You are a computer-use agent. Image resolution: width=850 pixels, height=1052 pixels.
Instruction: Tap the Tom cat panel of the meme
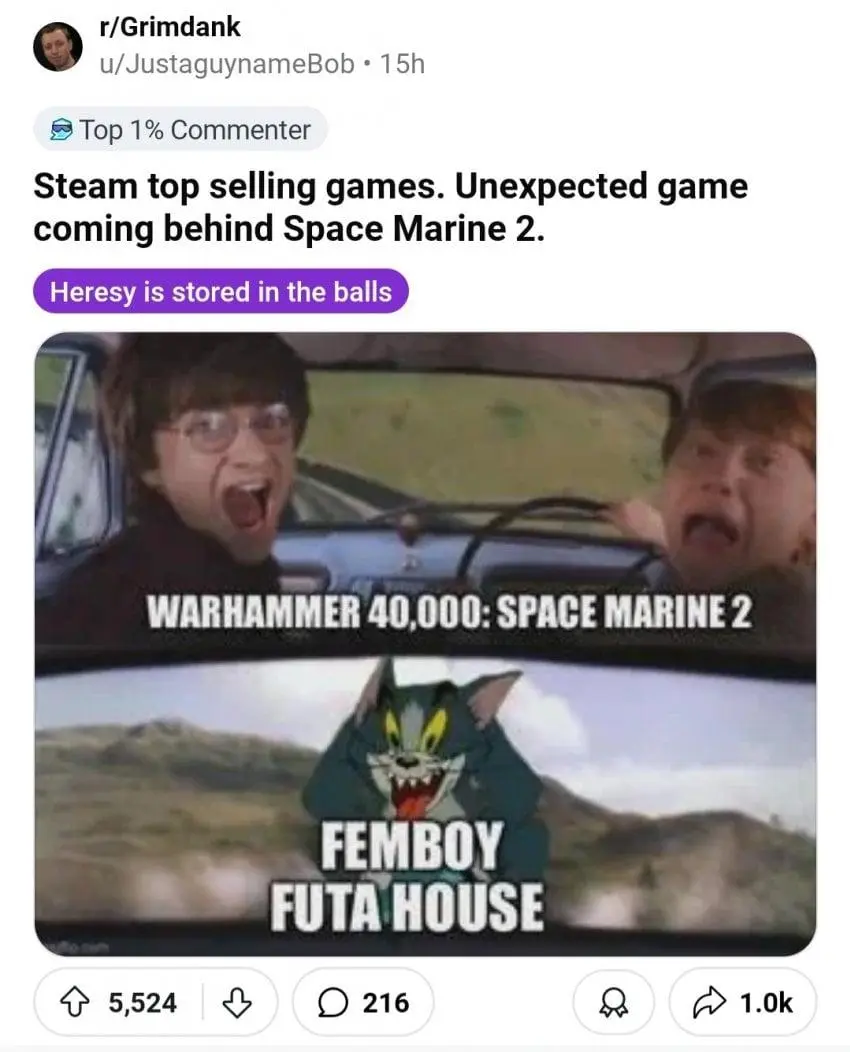pos(425,805)
